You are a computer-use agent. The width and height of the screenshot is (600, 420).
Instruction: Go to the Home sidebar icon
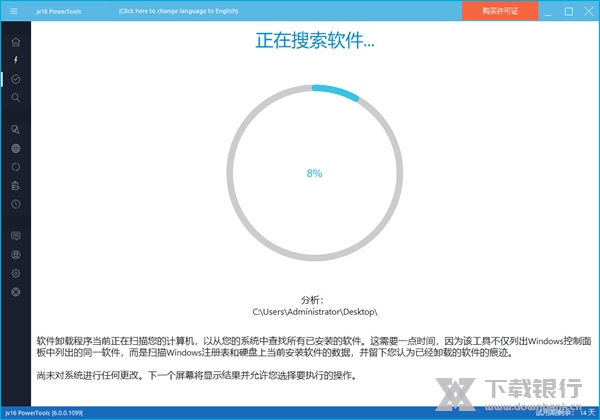15,42
